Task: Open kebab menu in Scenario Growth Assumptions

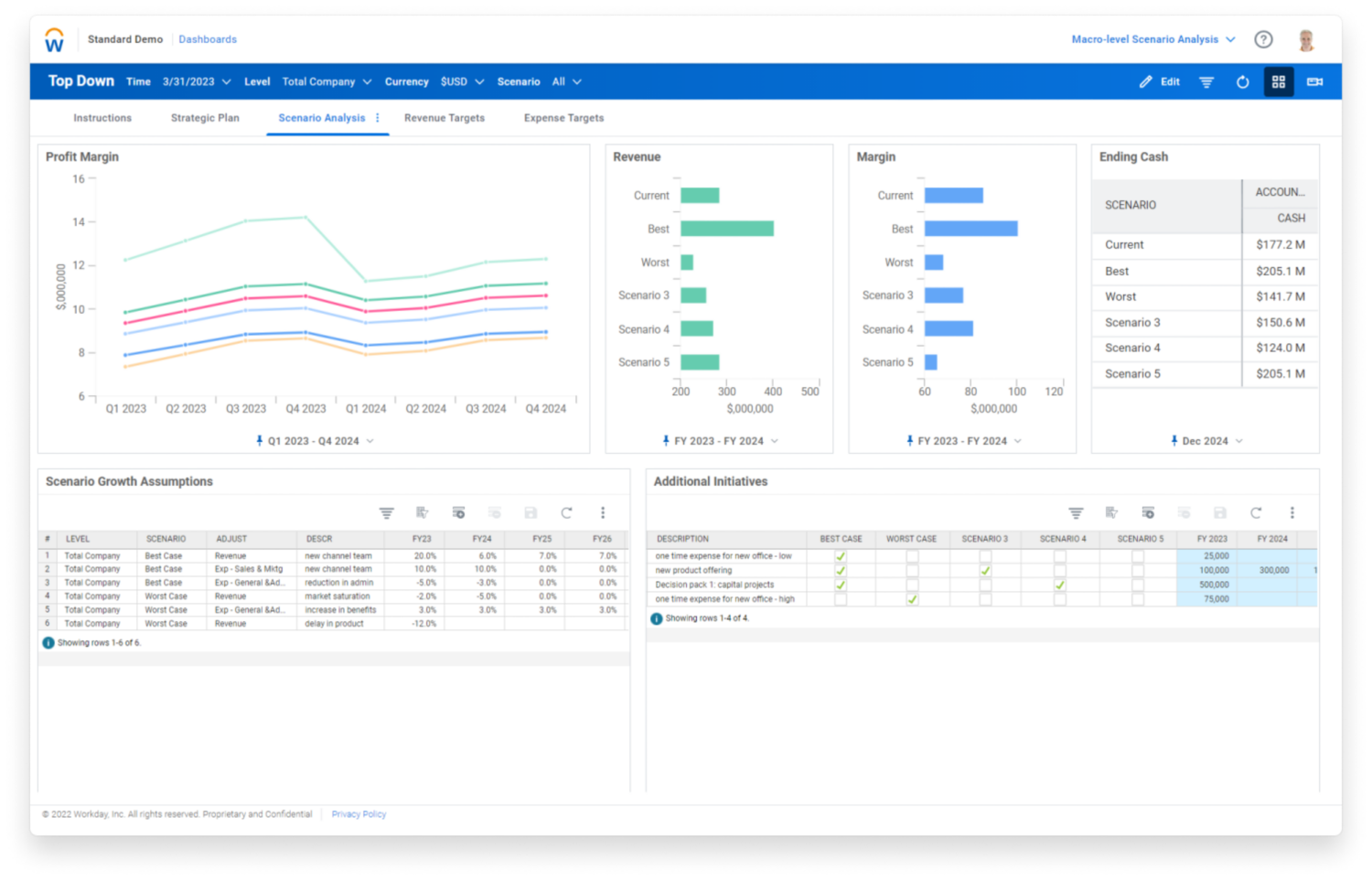Action: click(x=603, y=513)
